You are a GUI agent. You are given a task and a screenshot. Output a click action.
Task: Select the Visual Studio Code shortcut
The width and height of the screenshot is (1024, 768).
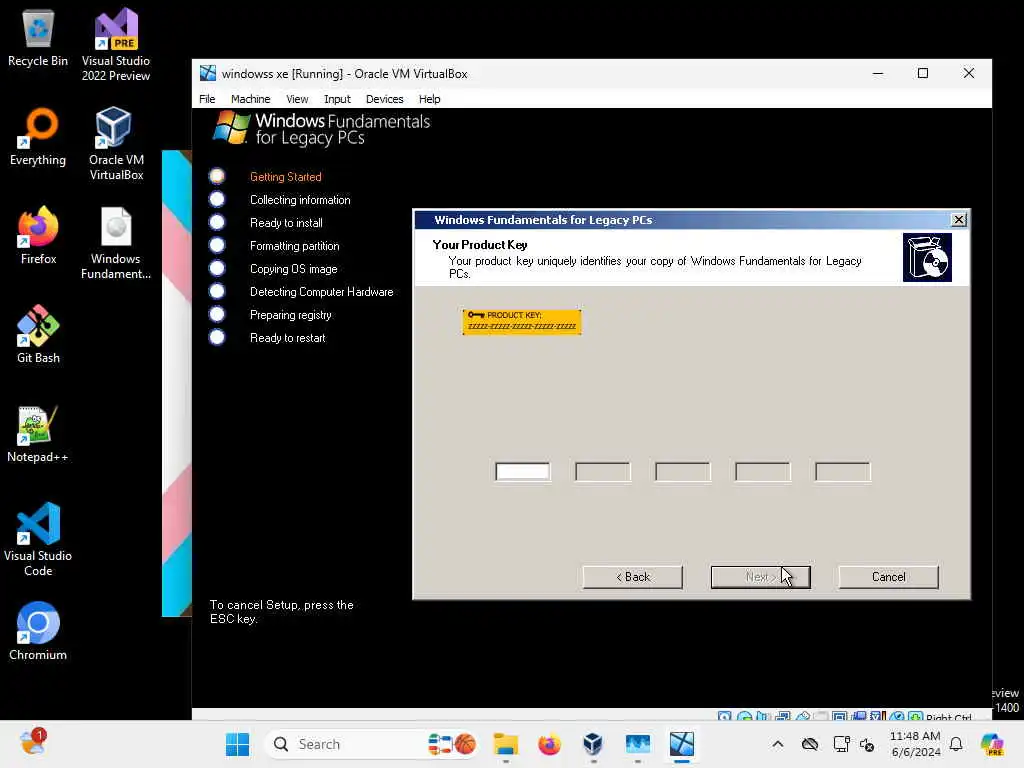coord(38,539)
